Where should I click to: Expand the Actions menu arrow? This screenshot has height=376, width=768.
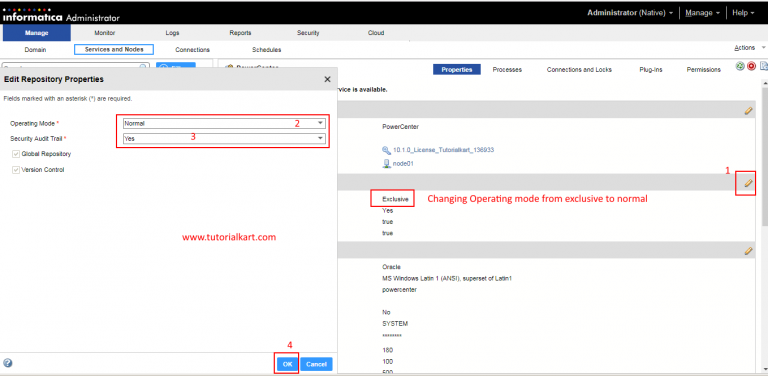click(x=763, y=48)
